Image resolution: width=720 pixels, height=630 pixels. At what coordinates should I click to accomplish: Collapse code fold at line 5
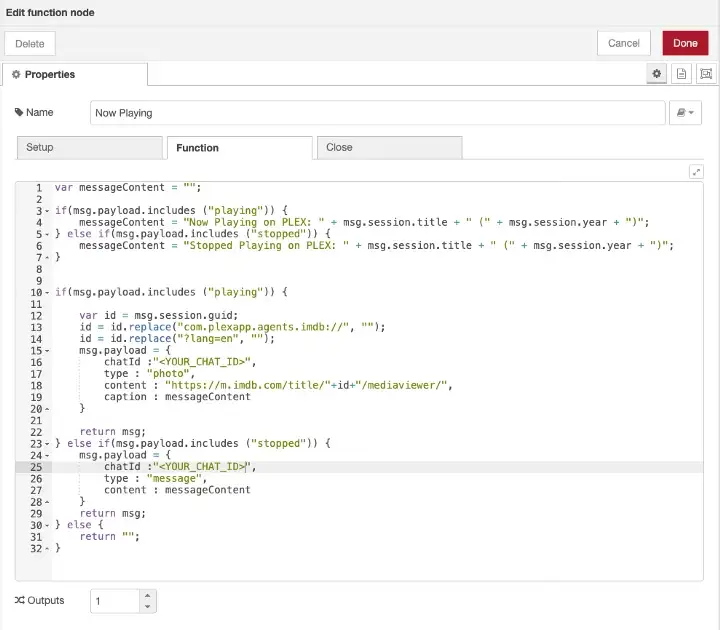[47, 235]
